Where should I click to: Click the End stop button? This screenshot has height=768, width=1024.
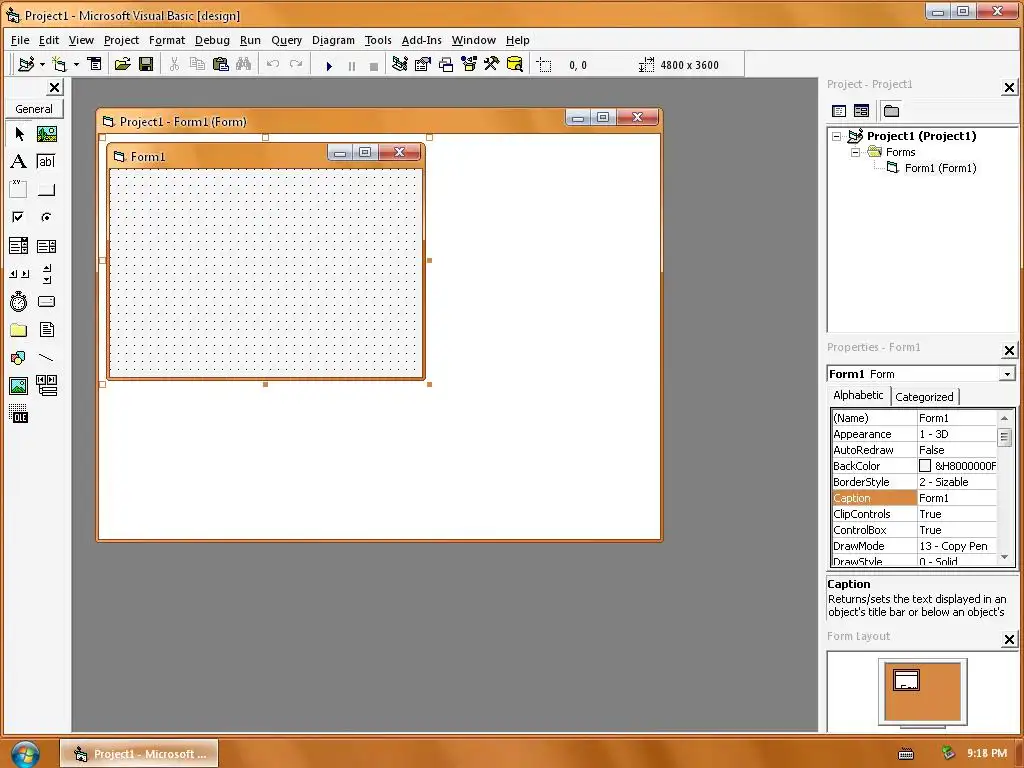click(x=374, y=66)
